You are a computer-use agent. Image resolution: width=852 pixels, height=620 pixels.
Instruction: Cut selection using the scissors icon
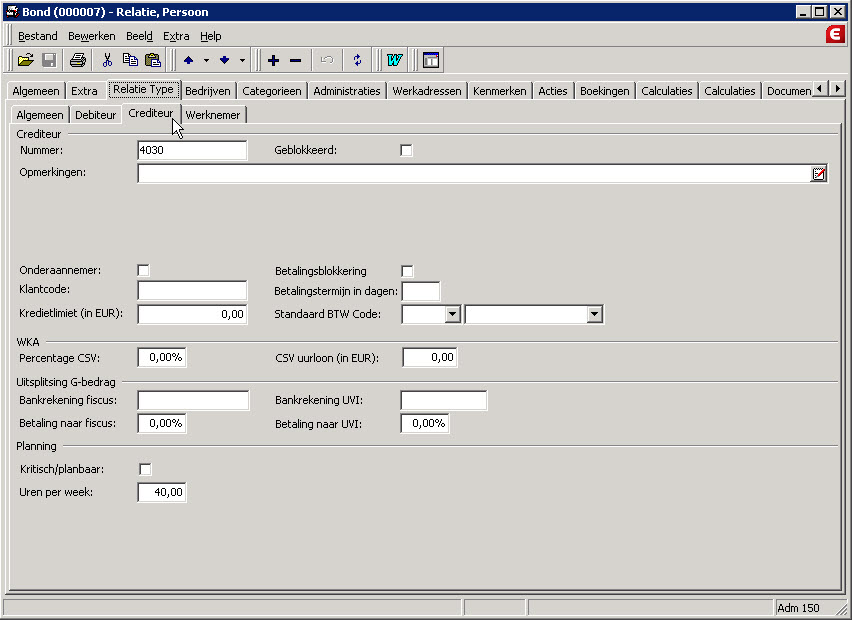(x=107, y=60)
